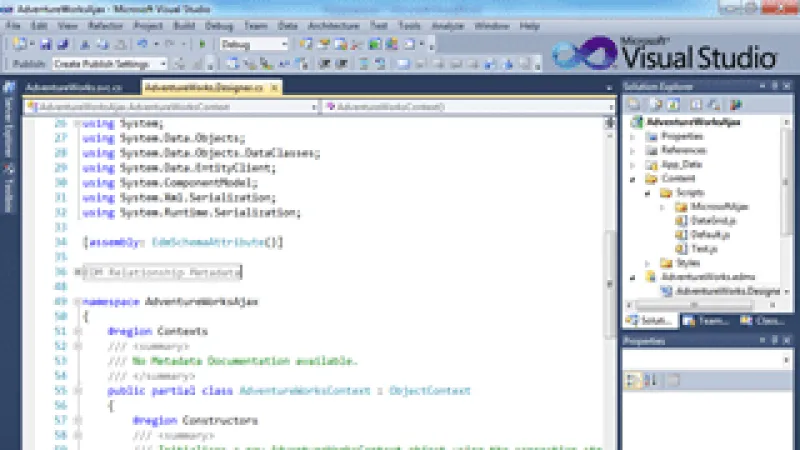Select AdventureWorks.Designer.cs in Solution Explorer
The height and width of the screenshot is (450, 800).
(728, 291)
